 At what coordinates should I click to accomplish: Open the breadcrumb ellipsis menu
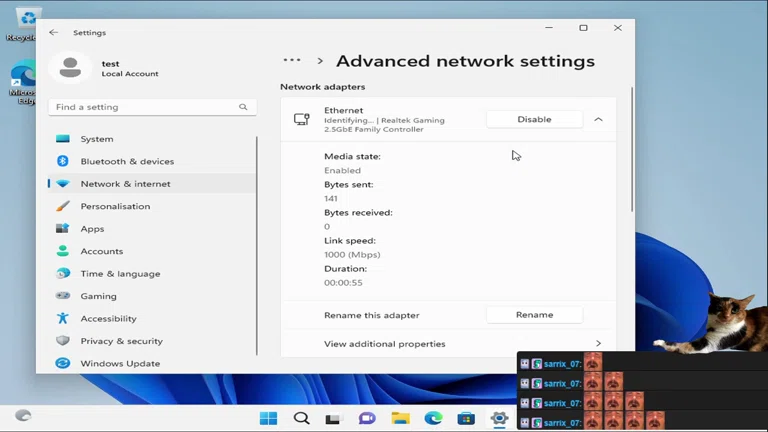point(291,61)
